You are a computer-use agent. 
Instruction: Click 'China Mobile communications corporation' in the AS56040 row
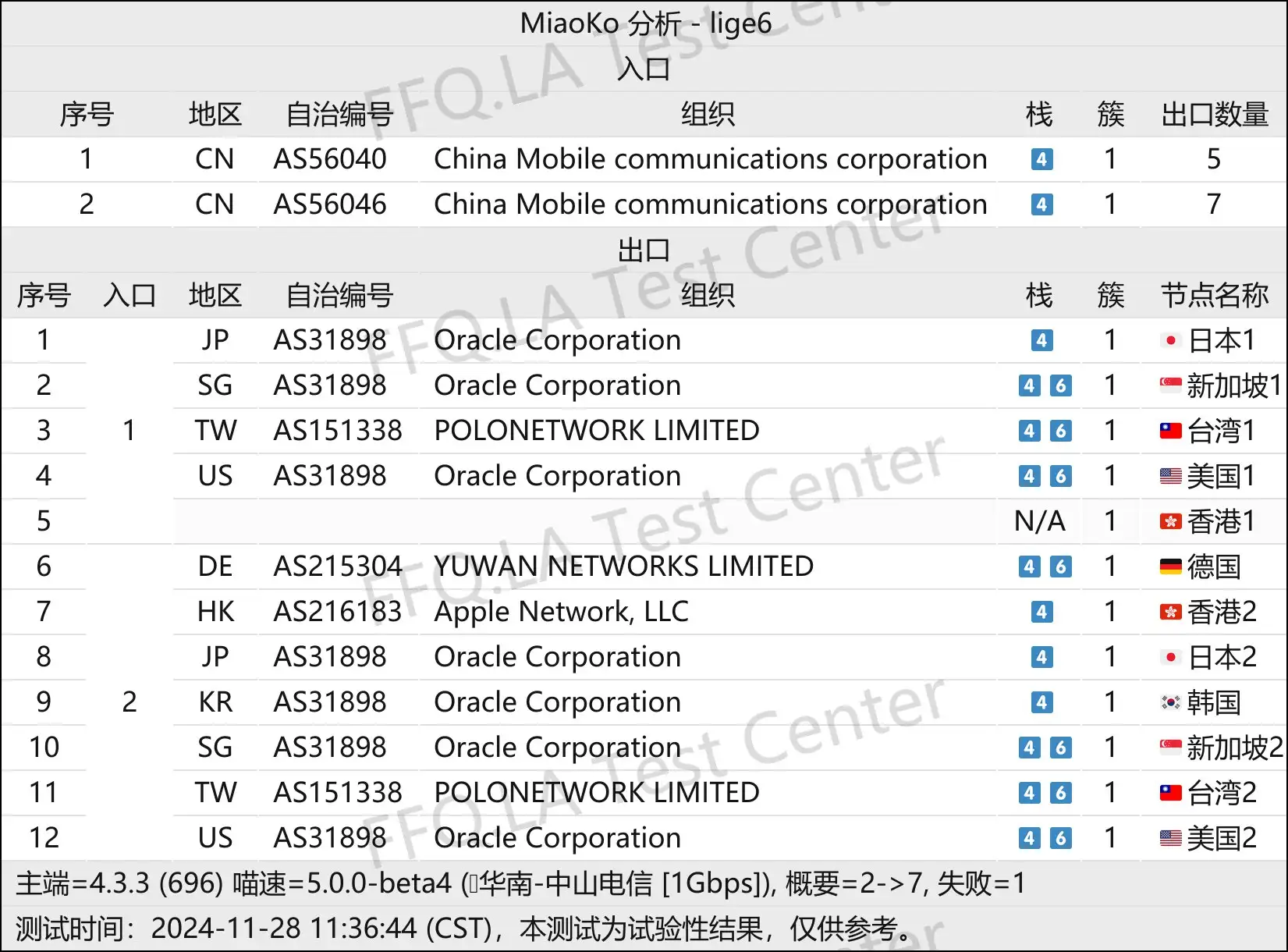coord(711,159)
